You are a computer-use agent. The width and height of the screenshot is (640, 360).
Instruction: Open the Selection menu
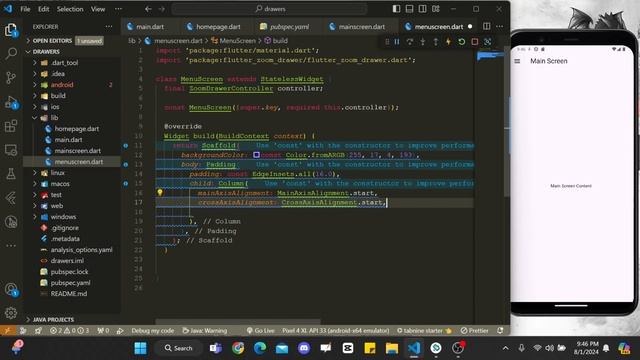pos(70,9)
